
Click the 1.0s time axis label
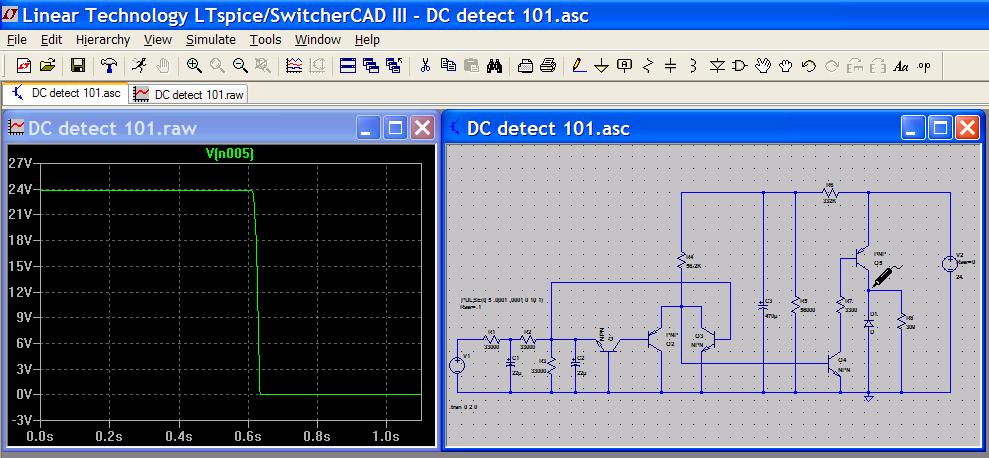[x=385, y=437]
